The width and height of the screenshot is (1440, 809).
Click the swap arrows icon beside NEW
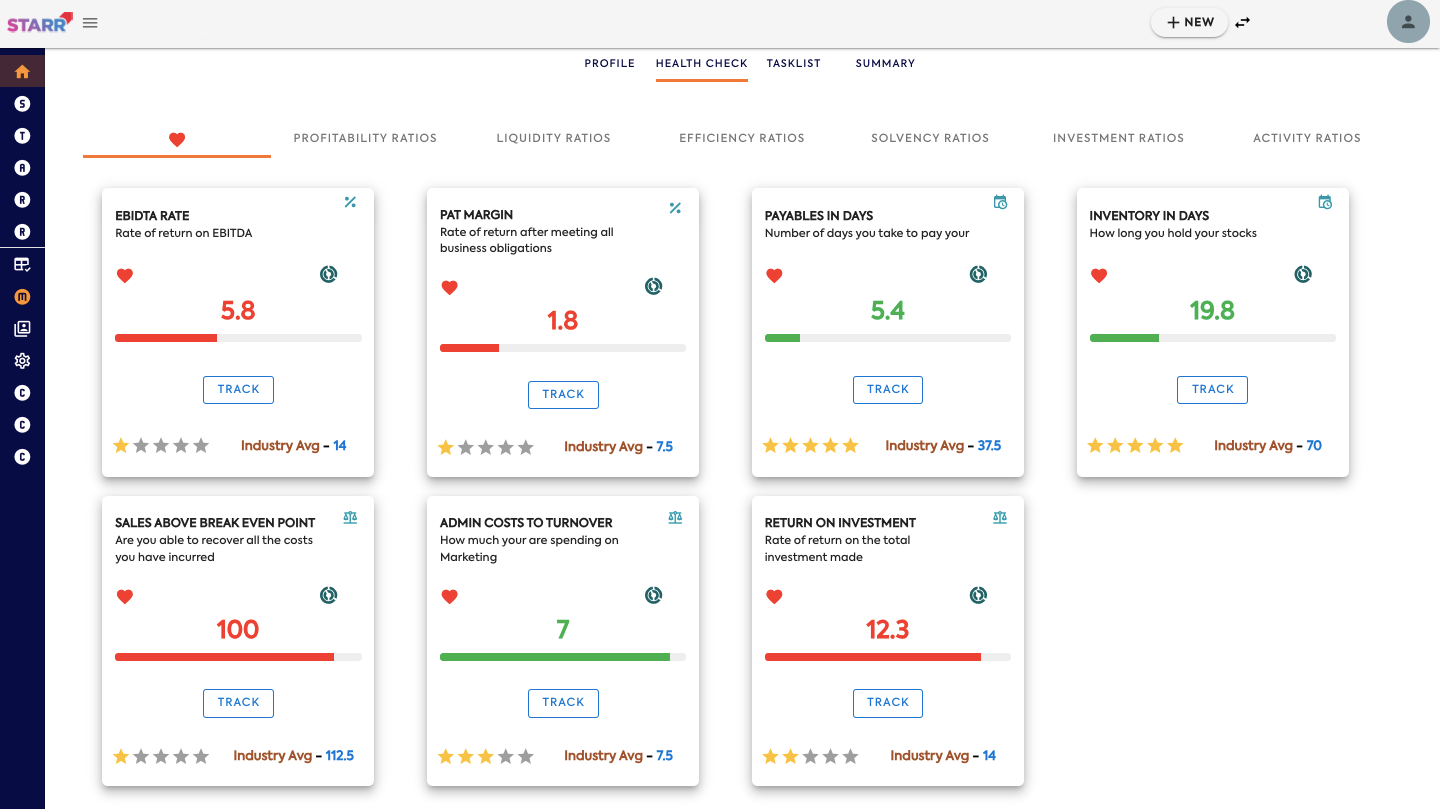point(1242,22)
